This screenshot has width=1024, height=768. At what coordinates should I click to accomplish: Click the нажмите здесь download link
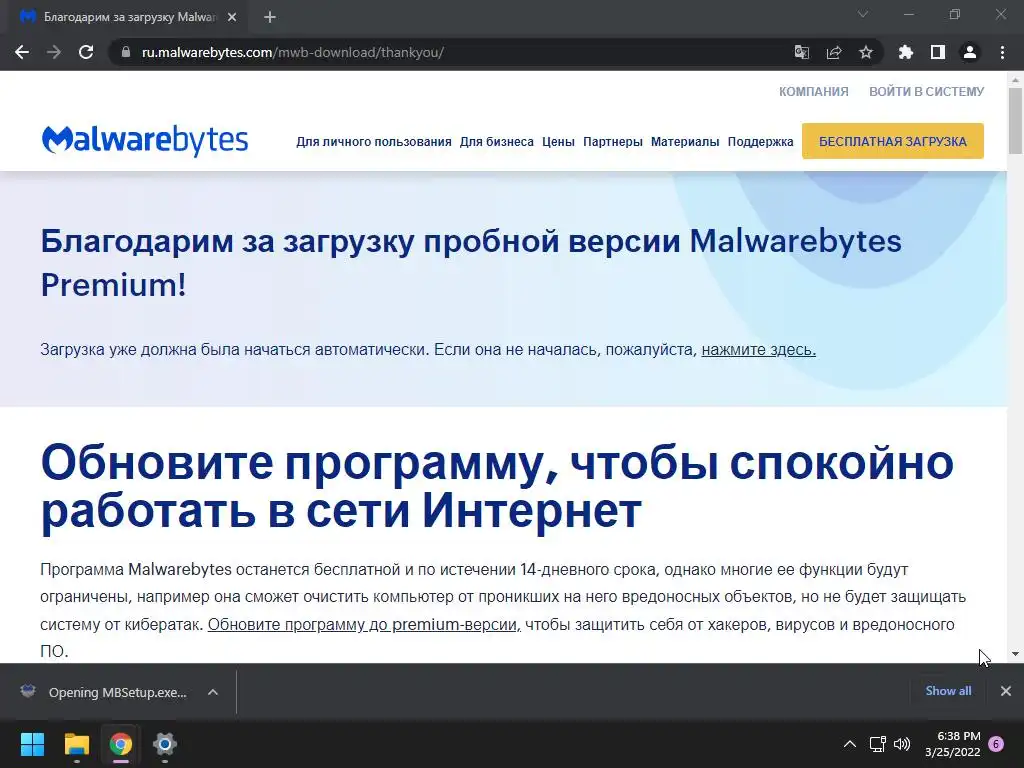(758, 349)
